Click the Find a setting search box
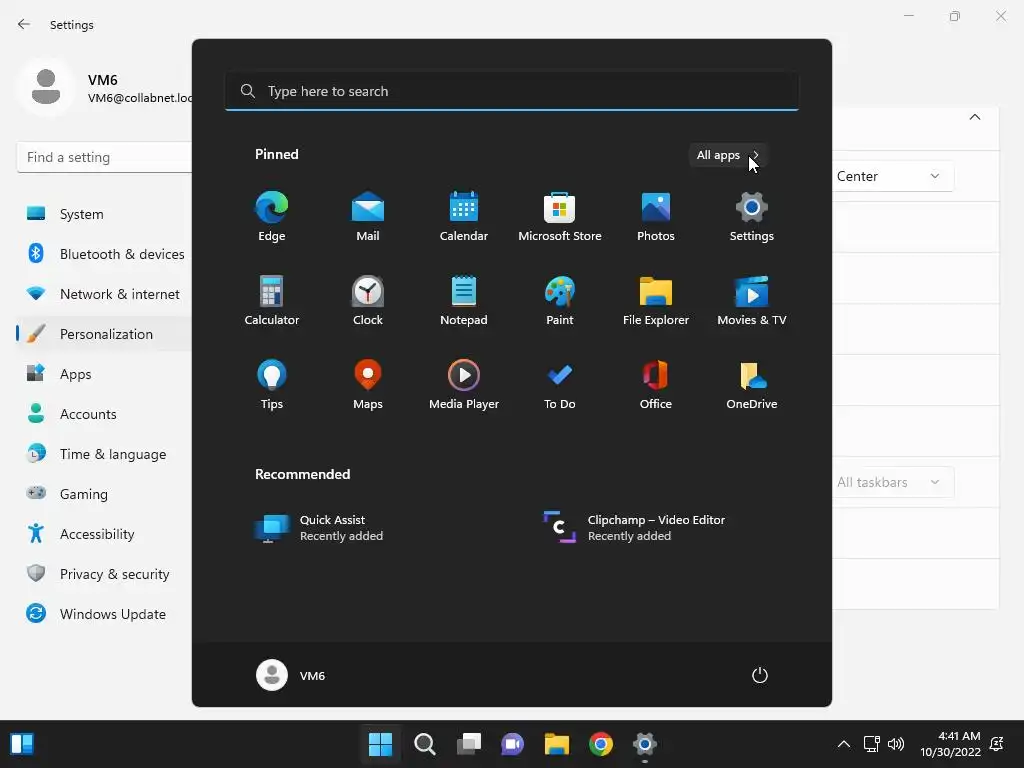The width and height of the screenshot is (1024, 768). point(104,157)
